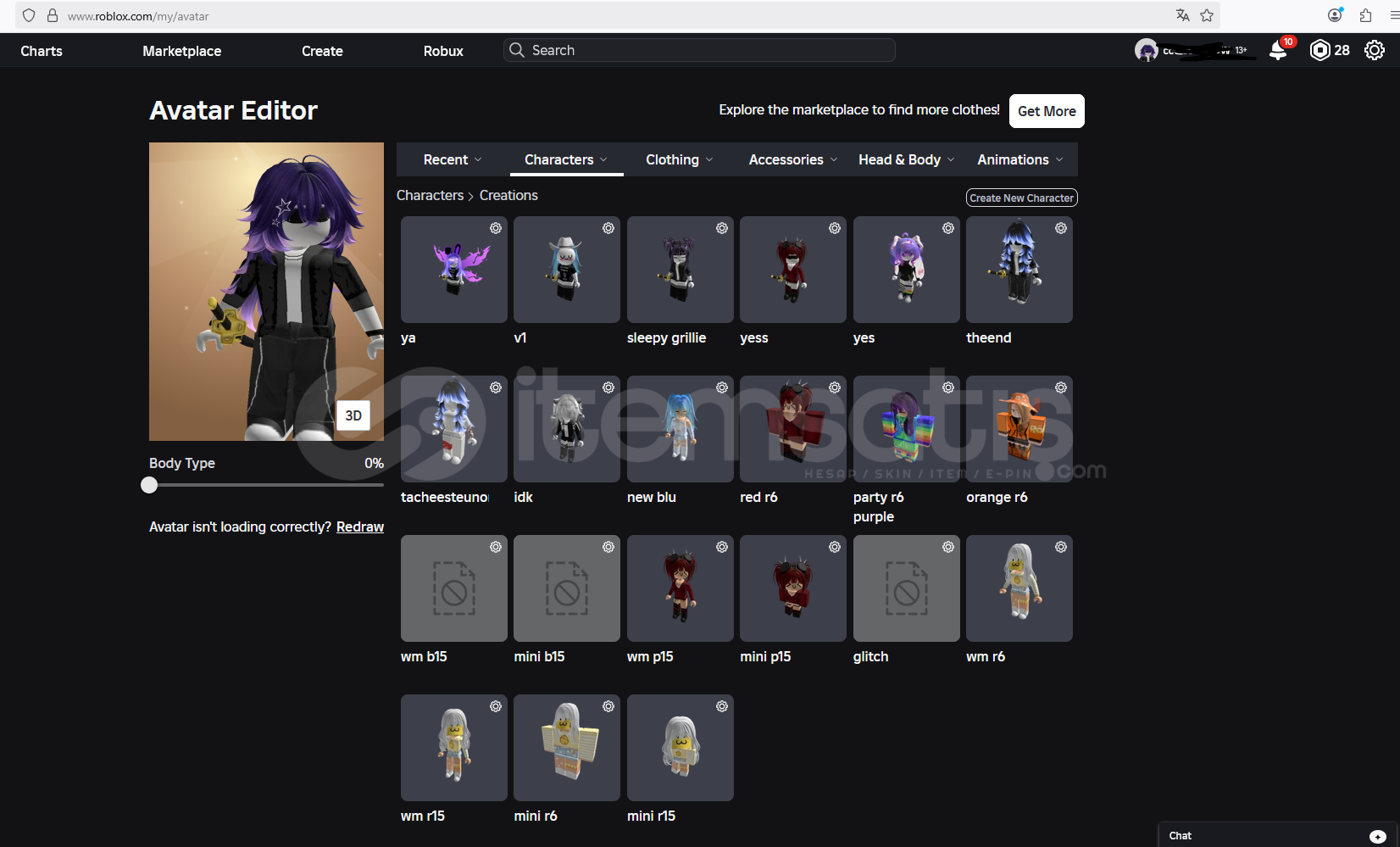The width and height of the screenshot is (1400, 847).
Task: Select the 'orange r6' character thumbnail
Action: tap(1019, 429)
